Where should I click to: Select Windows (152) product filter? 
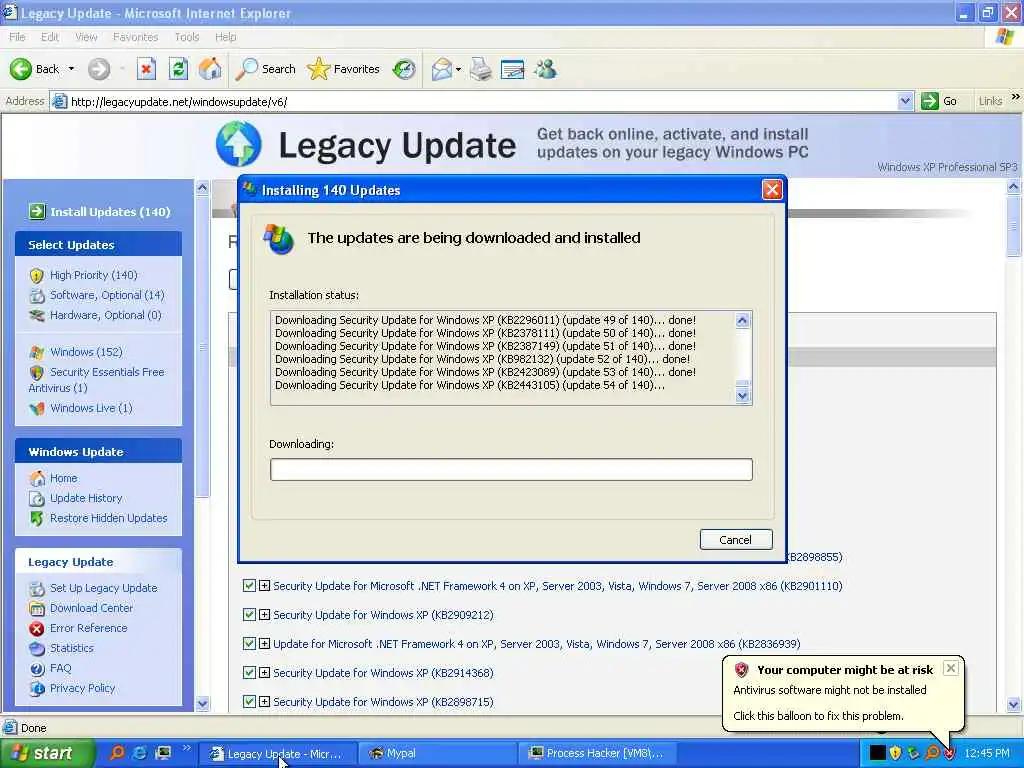[86, 352]
